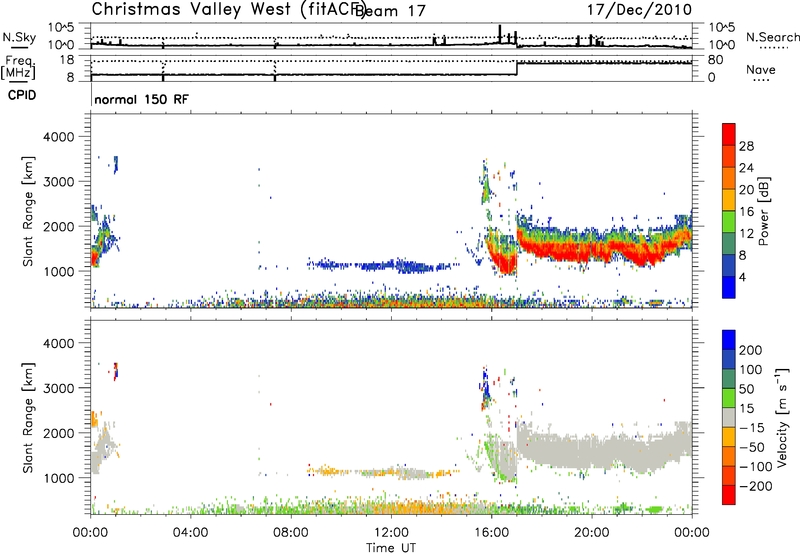Click the red bottom of the velocity colorbar
Viewport: 800px width, 554px height.
click(x=729, y=495)
